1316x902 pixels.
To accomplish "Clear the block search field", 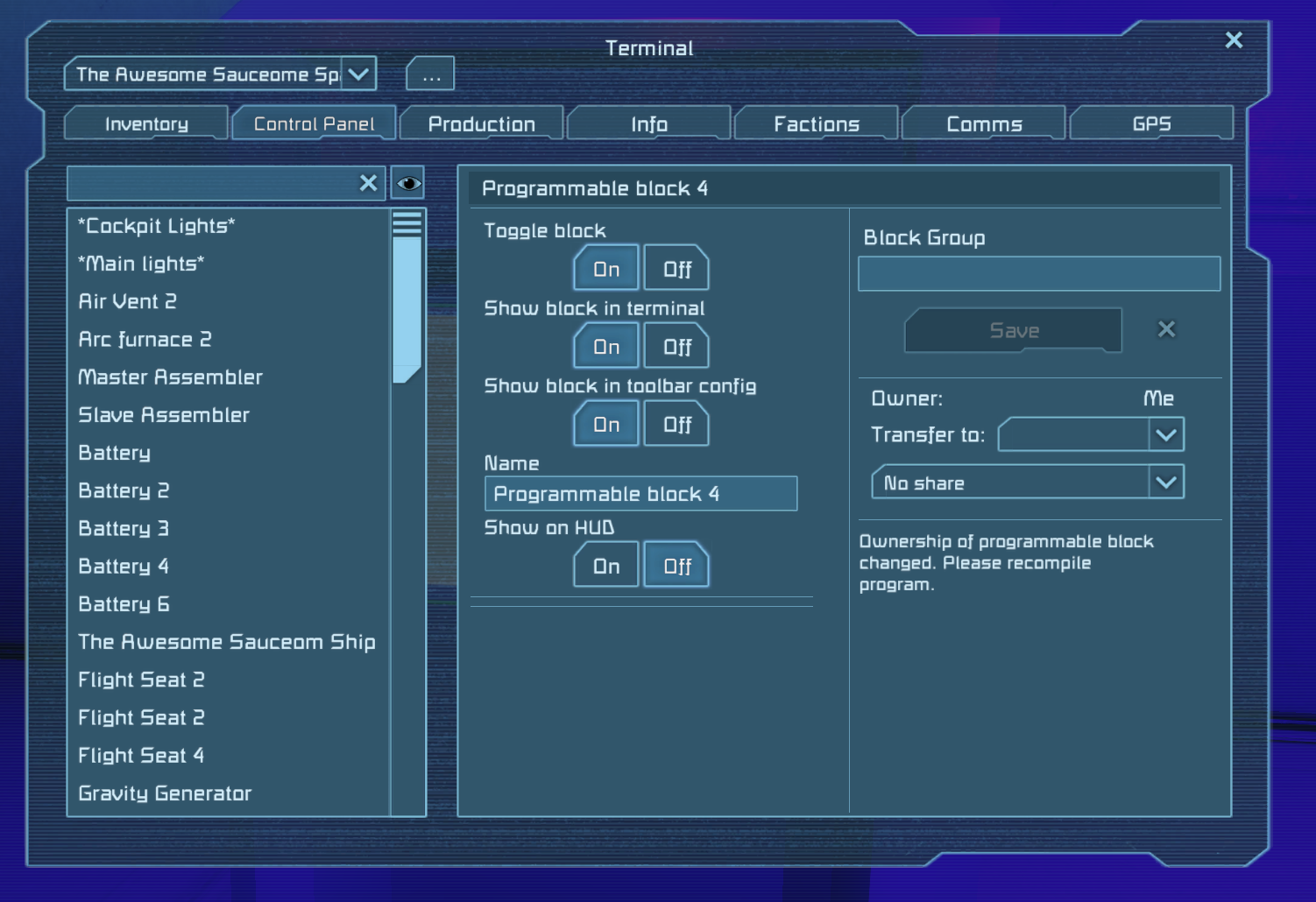I will point(368,182).
